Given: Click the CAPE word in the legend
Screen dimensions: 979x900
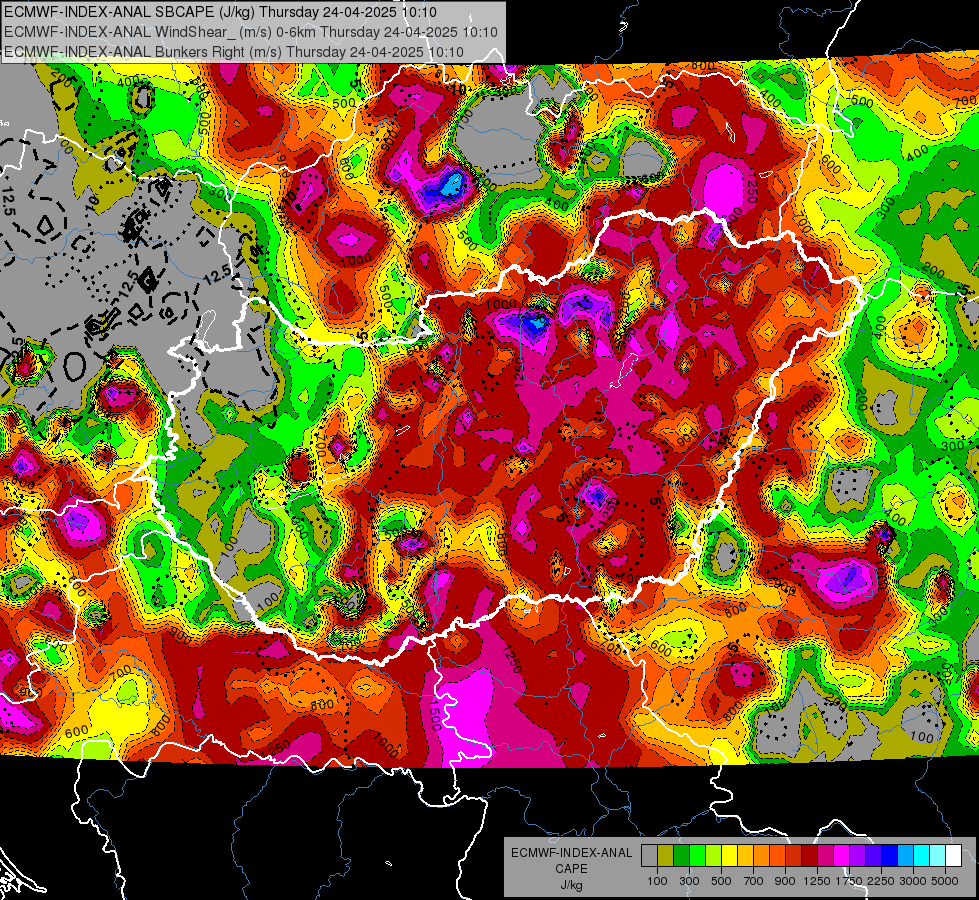Looking at the screenshot, I should click(x=571, y=869).
